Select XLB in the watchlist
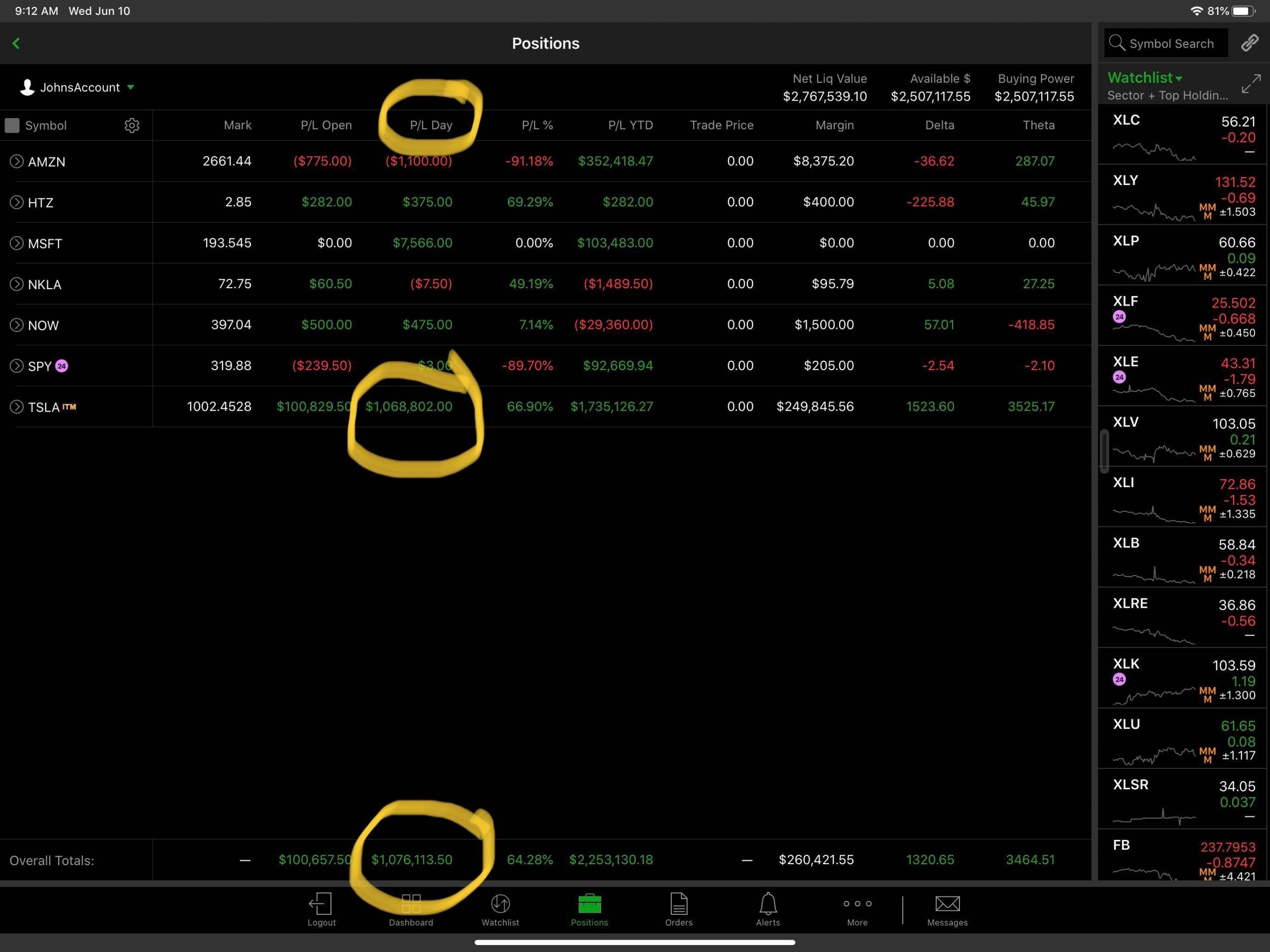 coord(1183,557)
